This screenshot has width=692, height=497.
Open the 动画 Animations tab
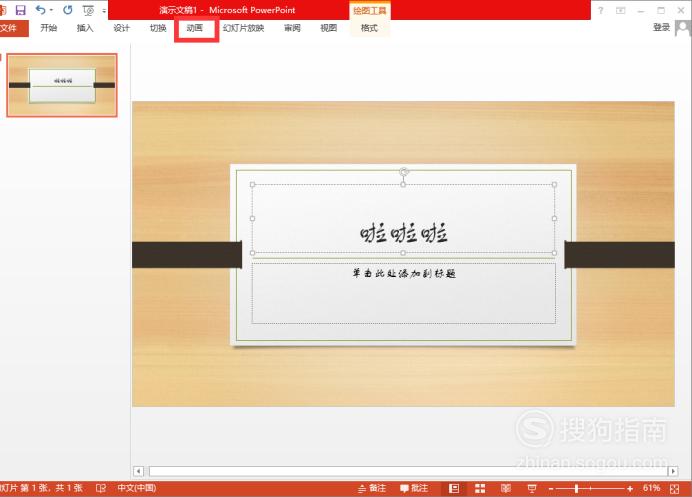tap(195, 28)
